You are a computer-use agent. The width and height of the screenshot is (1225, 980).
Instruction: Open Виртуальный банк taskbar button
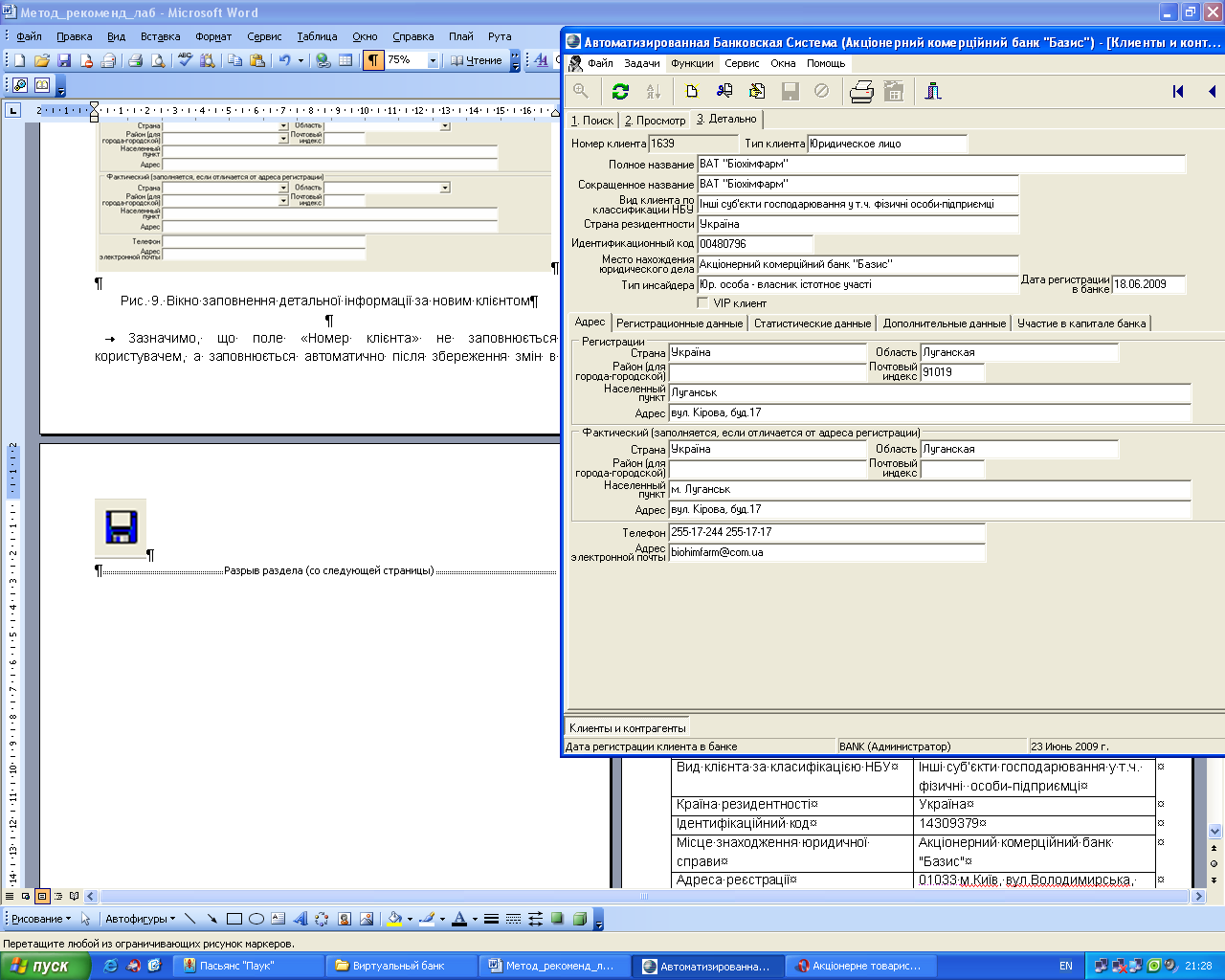tap(401, 966)
